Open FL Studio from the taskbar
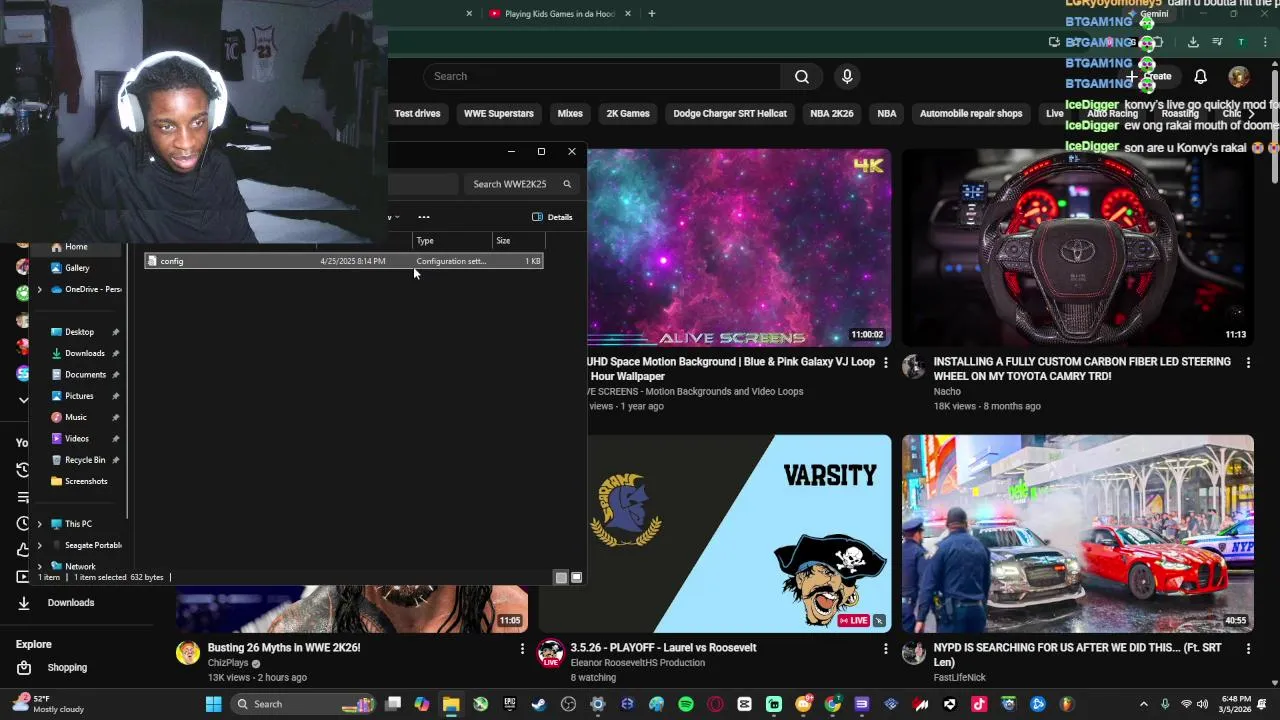Screen dimensions: 1280x720 pos(1066,704)
